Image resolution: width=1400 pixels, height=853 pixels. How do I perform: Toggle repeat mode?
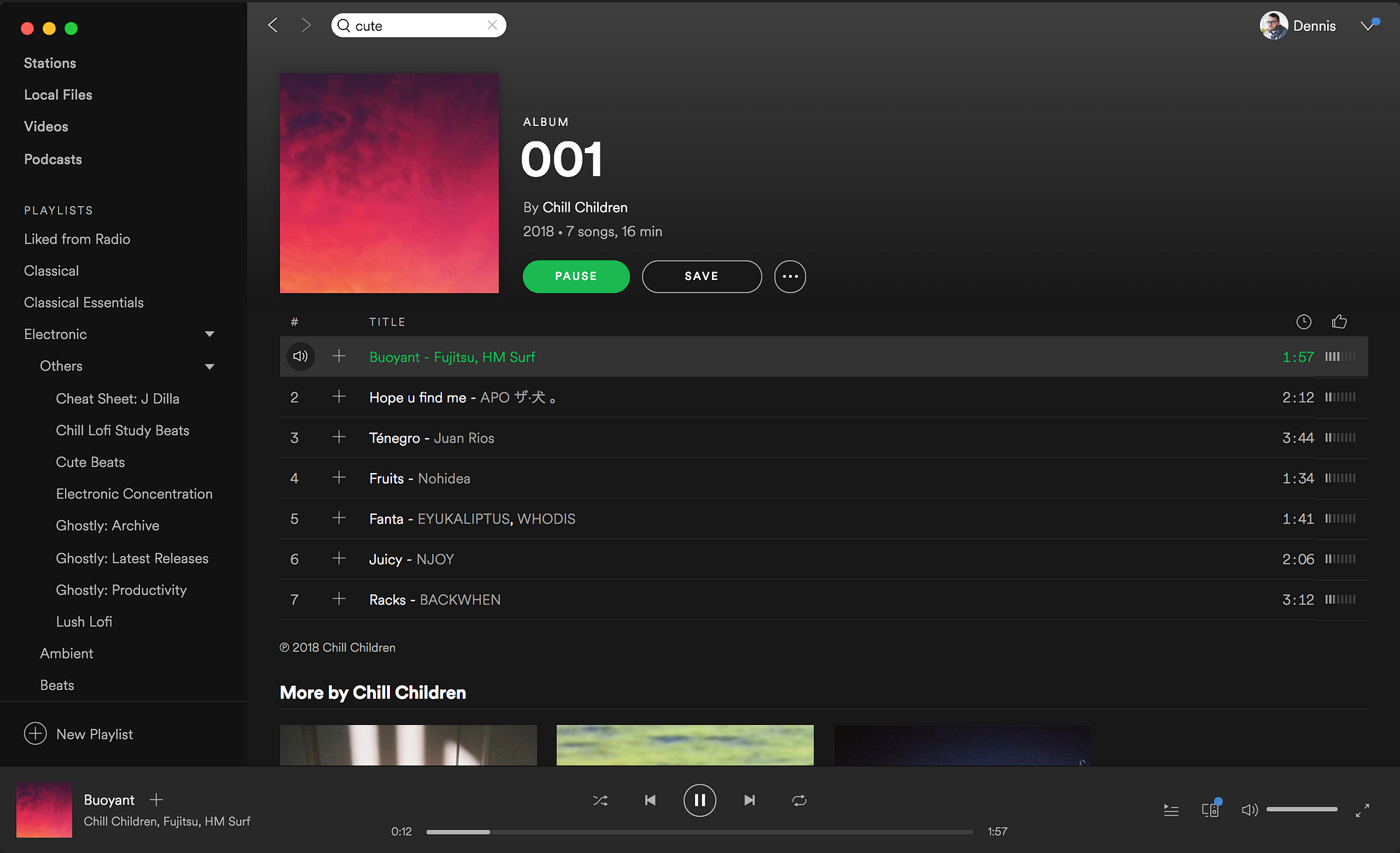coord(799,801)
